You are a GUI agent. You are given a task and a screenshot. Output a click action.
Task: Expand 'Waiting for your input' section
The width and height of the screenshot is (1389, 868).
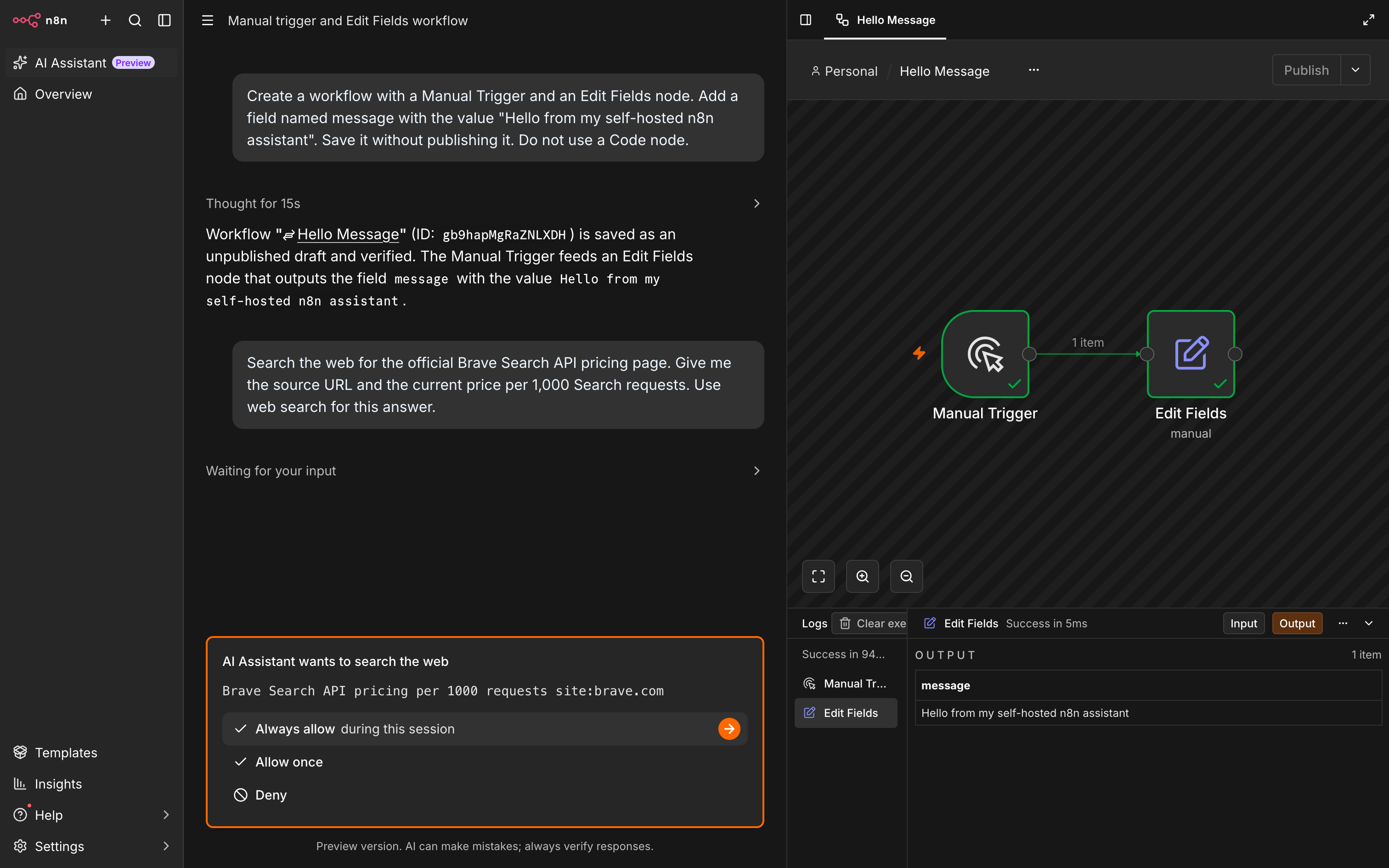point(485,471)
